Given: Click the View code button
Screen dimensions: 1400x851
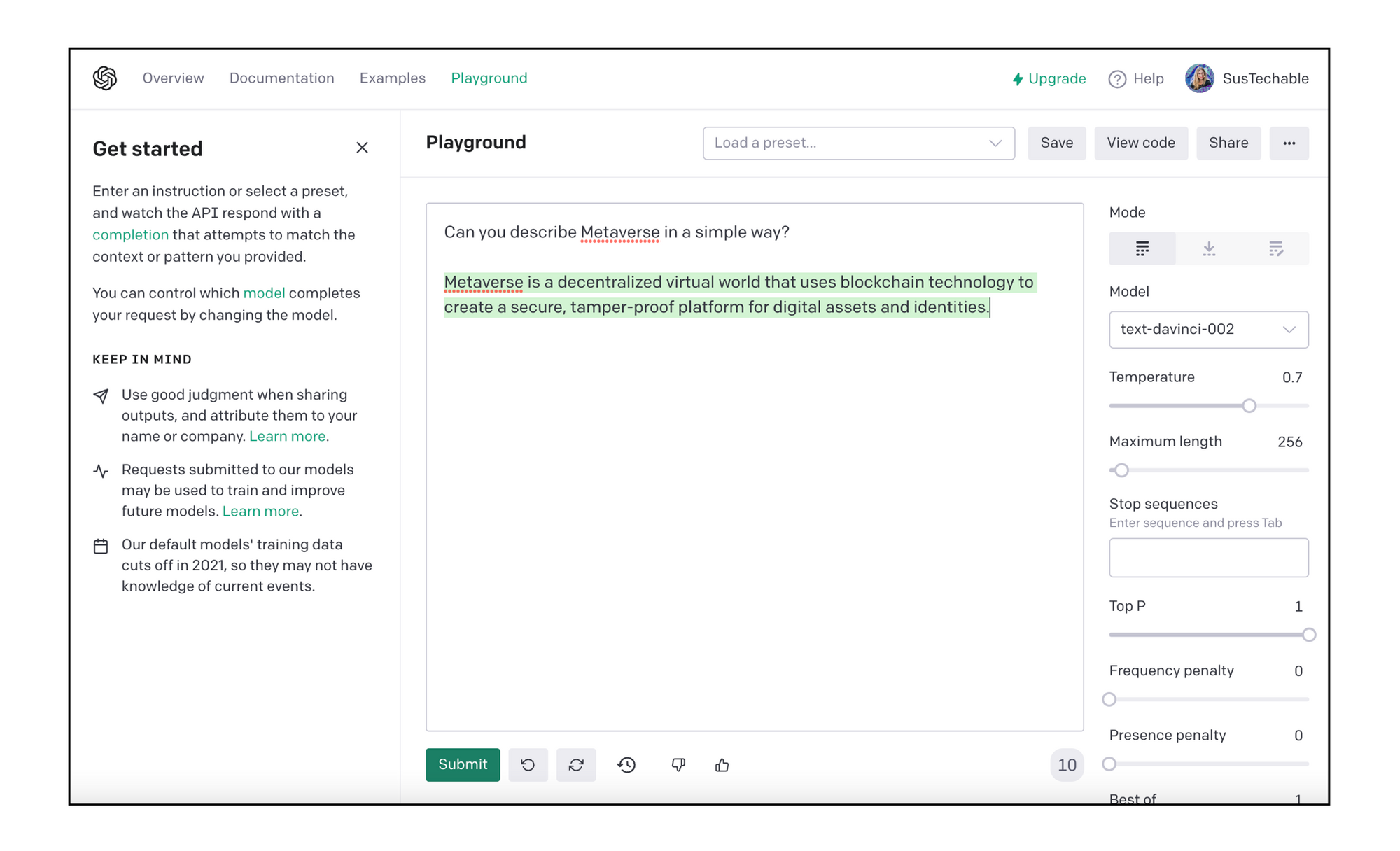Looking at the screenshot, I should [x=1140, y=143].
